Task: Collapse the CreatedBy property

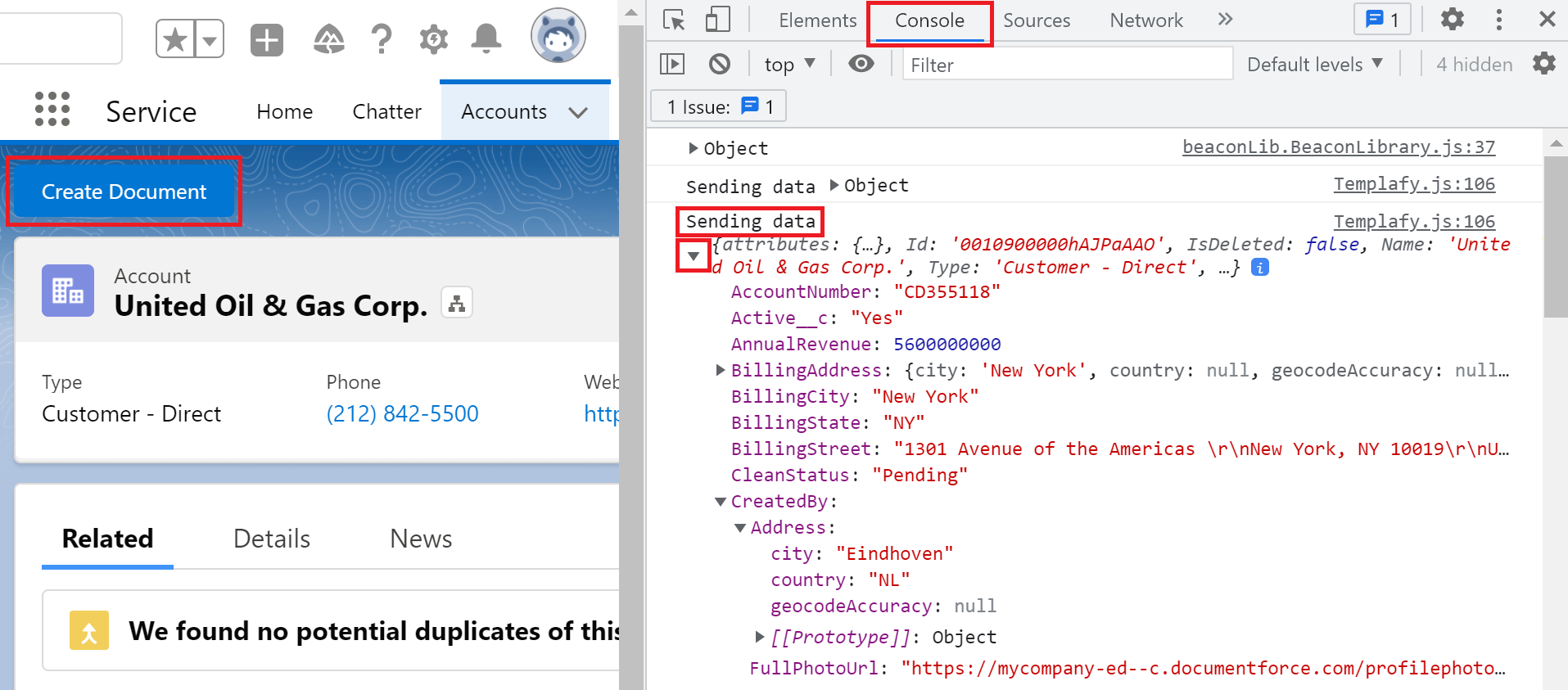Action: pos(721,501)
